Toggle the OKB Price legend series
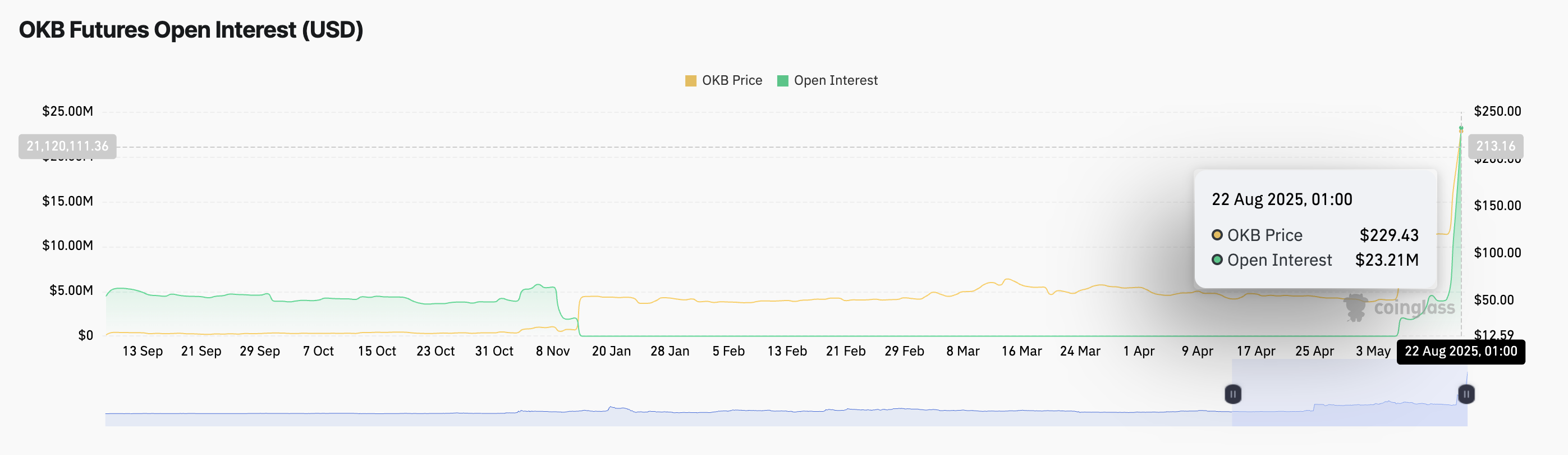Screen dimensions: 1568x455 723,80
